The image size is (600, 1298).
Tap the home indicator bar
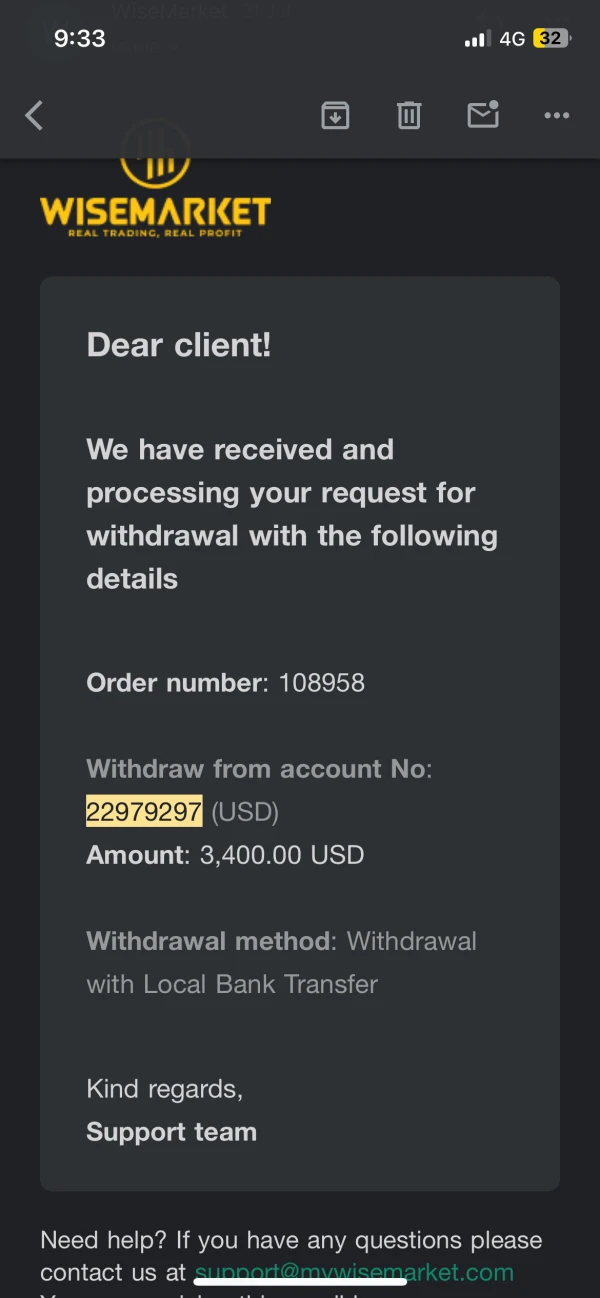[300, 1281]
